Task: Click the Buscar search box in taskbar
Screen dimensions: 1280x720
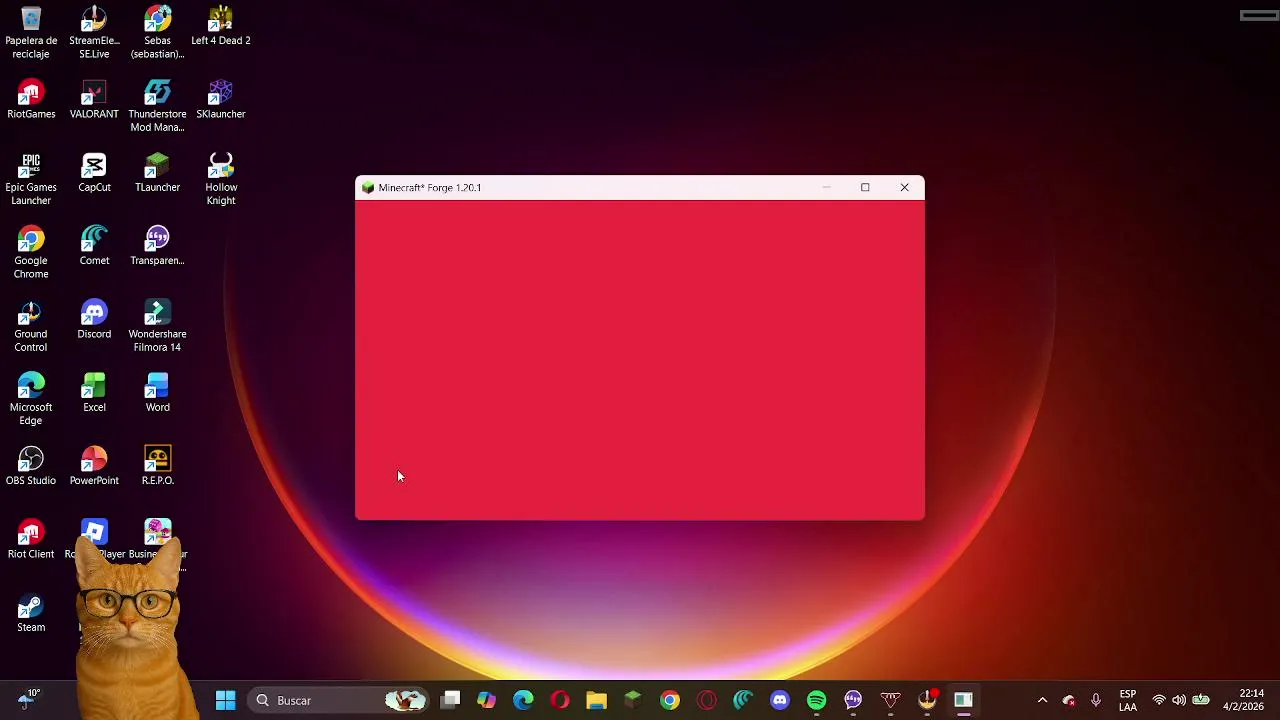Action: click(x=340, y=700)
